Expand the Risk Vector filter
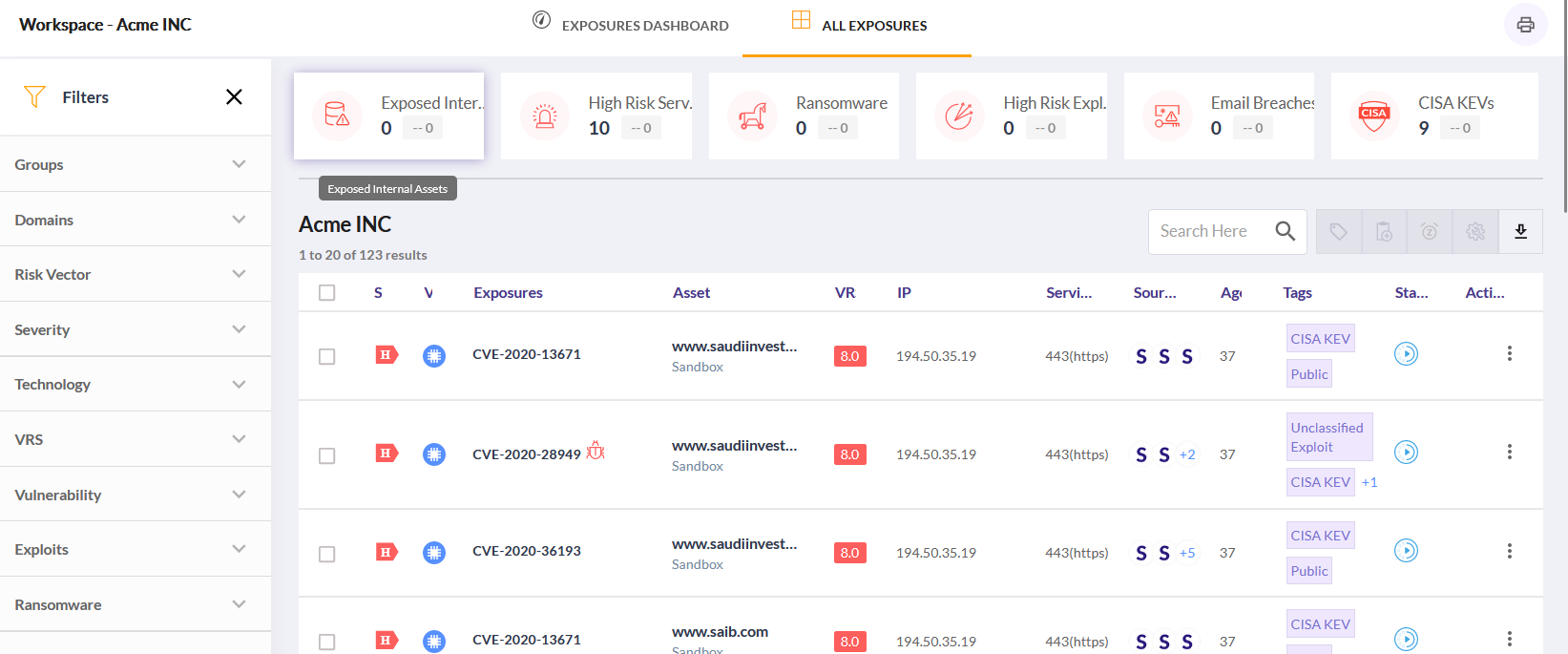1568x654 pixels. (136, 274)
